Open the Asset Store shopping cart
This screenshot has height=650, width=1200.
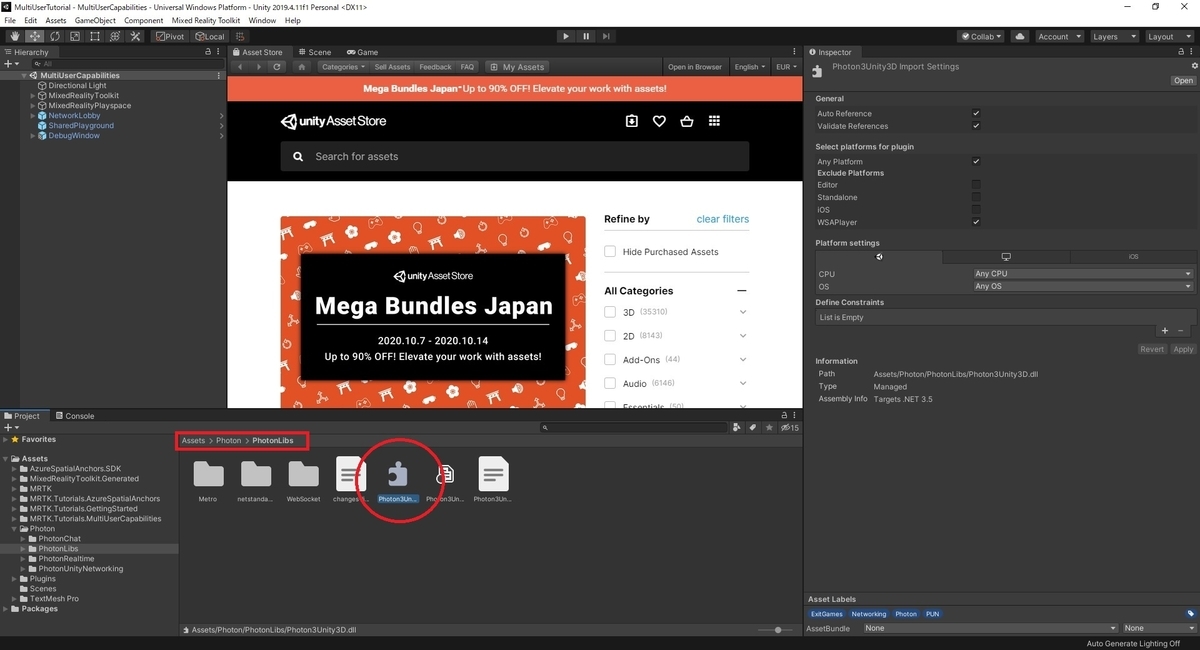click(686, 121)
